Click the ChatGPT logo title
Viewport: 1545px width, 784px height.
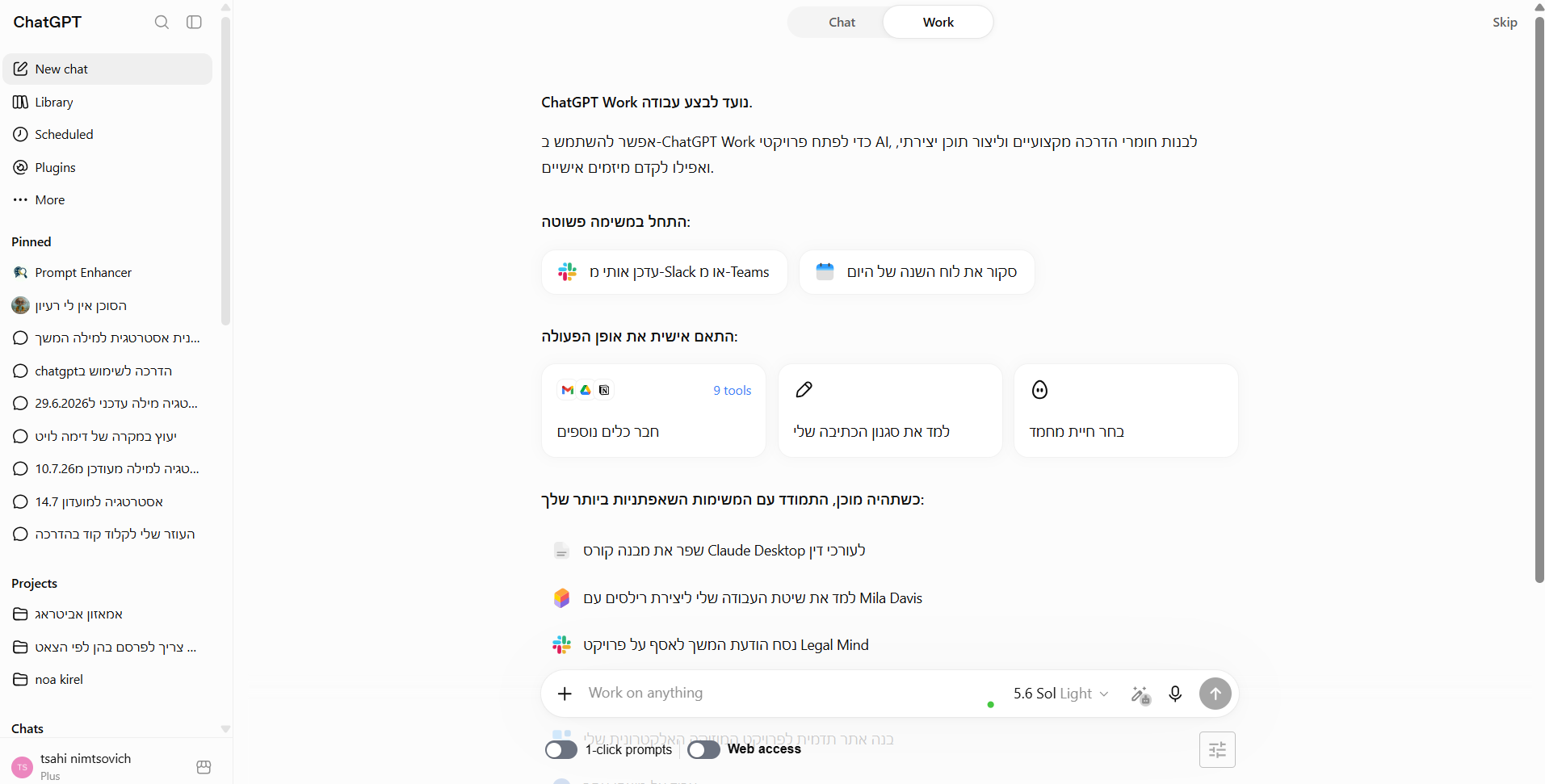pyautogui.click(x=48, y=23)
